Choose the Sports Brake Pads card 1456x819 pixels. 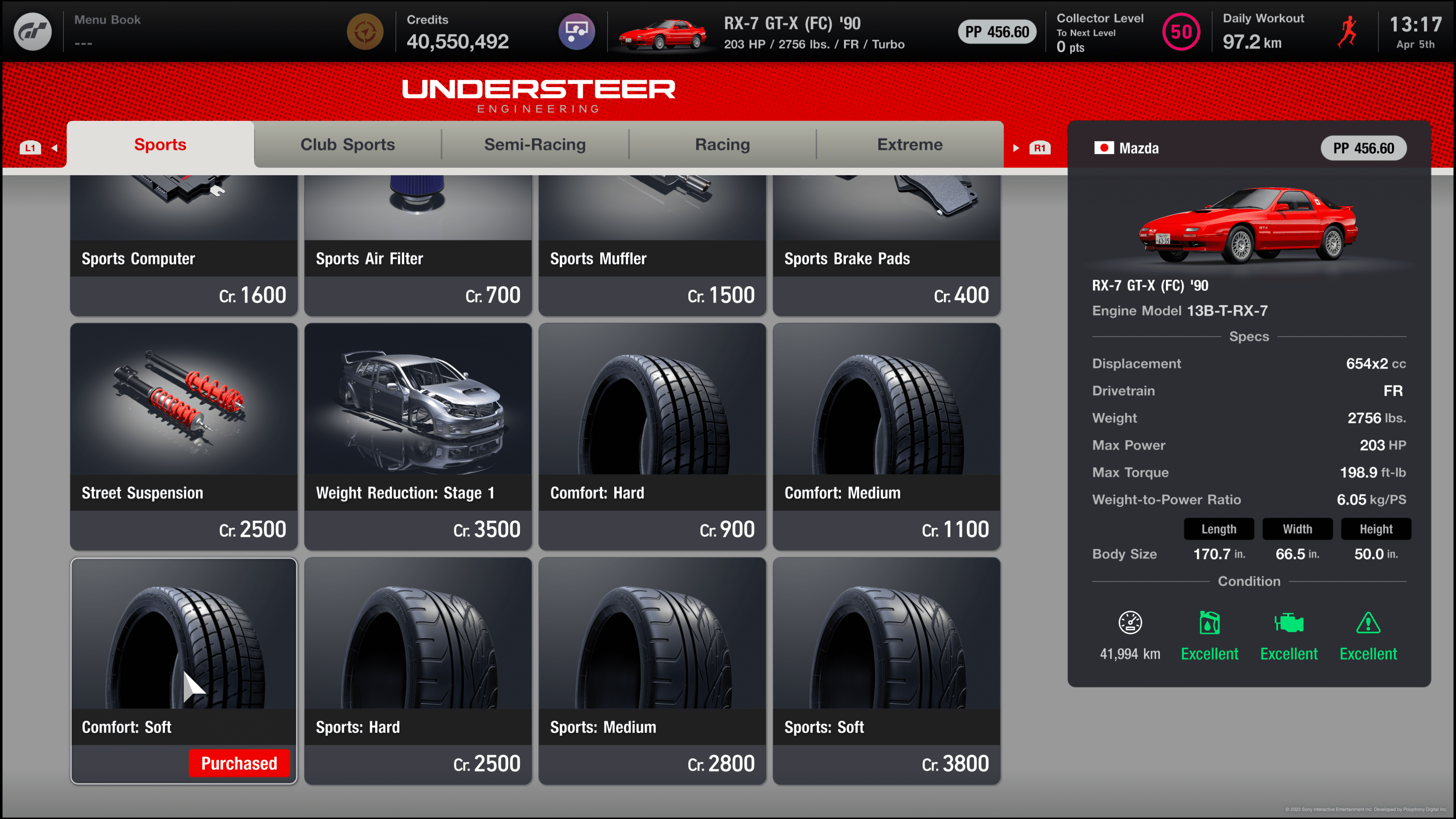886,245
